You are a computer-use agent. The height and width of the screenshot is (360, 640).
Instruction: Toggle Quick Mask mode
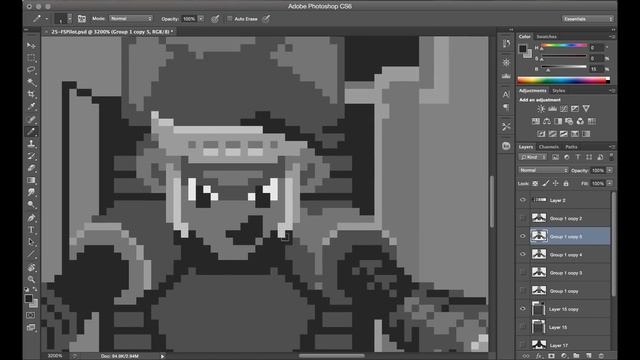[31, 315]
